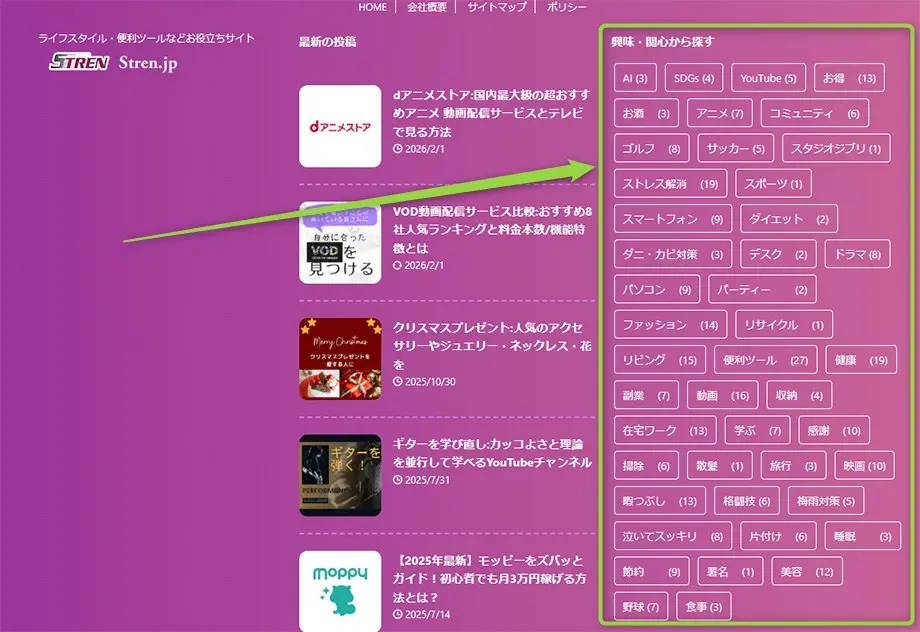The width and height of the screenshot is (920, 632).
Task: Click the moppy article thumbnail
Action: click(x=339, y=592)
